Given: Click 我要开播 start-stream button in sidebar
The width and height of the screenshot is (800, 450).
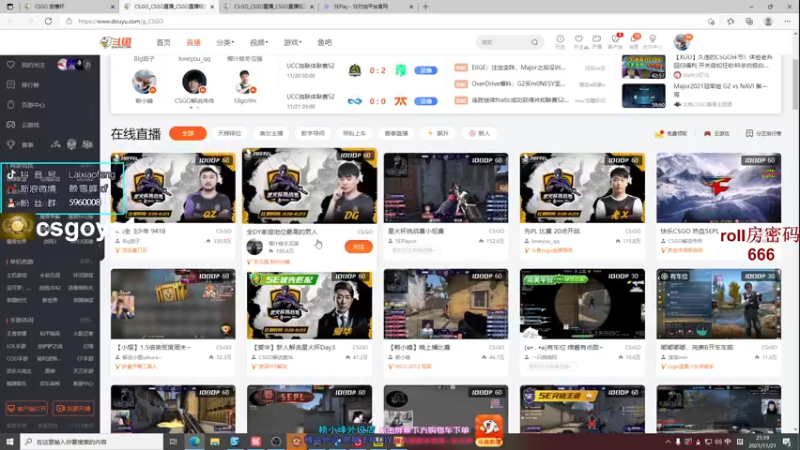Looking at the screenshot, I should (73, 409).
